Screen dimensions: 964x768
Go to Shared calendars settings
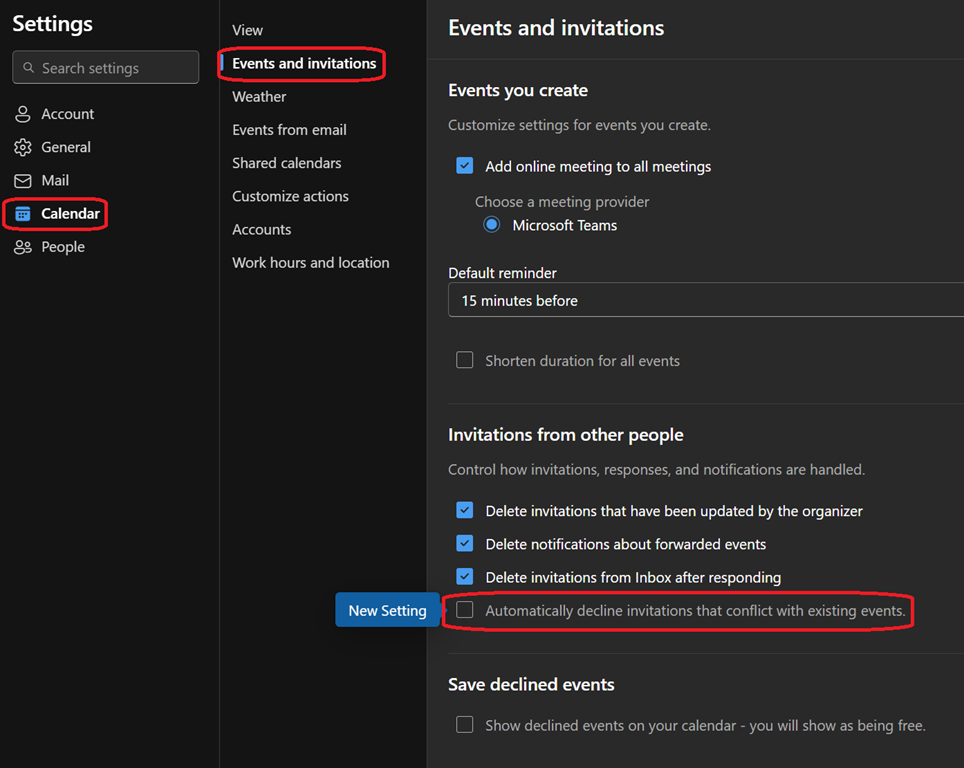point(287,163)
